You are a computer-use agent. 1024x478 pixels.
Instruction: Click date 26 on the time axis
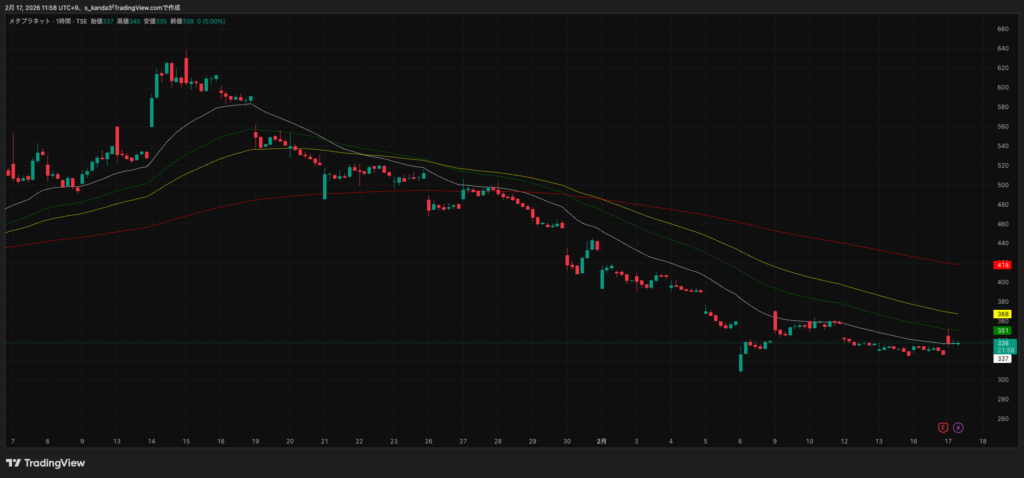tap(428, 440)
